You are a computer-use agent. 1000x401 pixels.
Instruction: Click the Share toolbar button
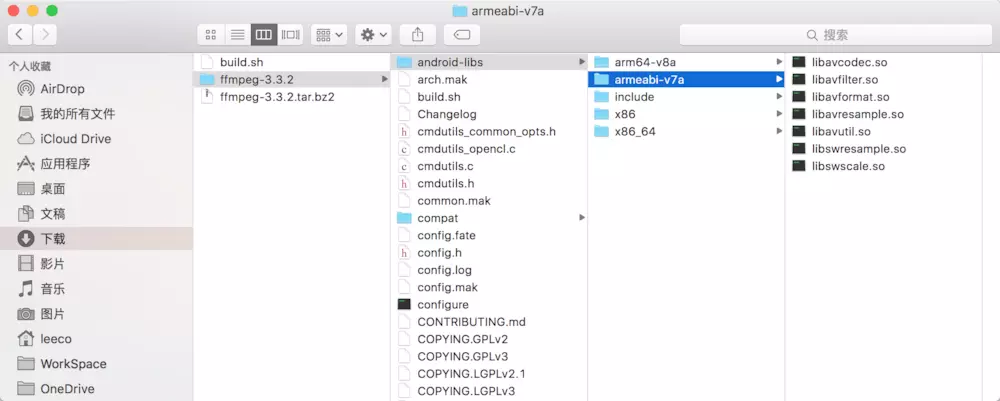pyautogui.click(x=418, y=34)
